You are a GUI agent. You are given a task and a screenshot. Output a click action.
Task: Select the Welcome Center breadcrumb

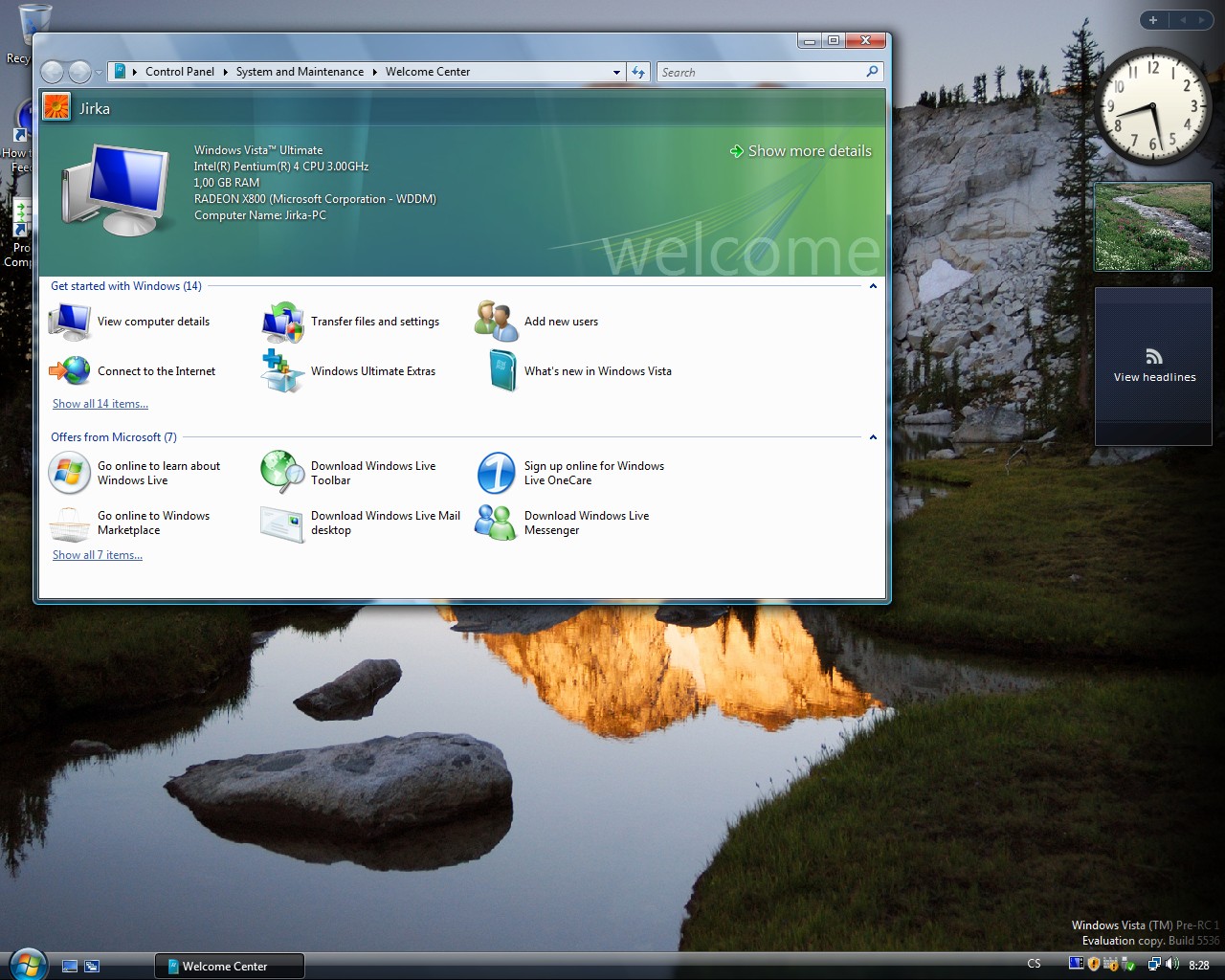[428, 72]
